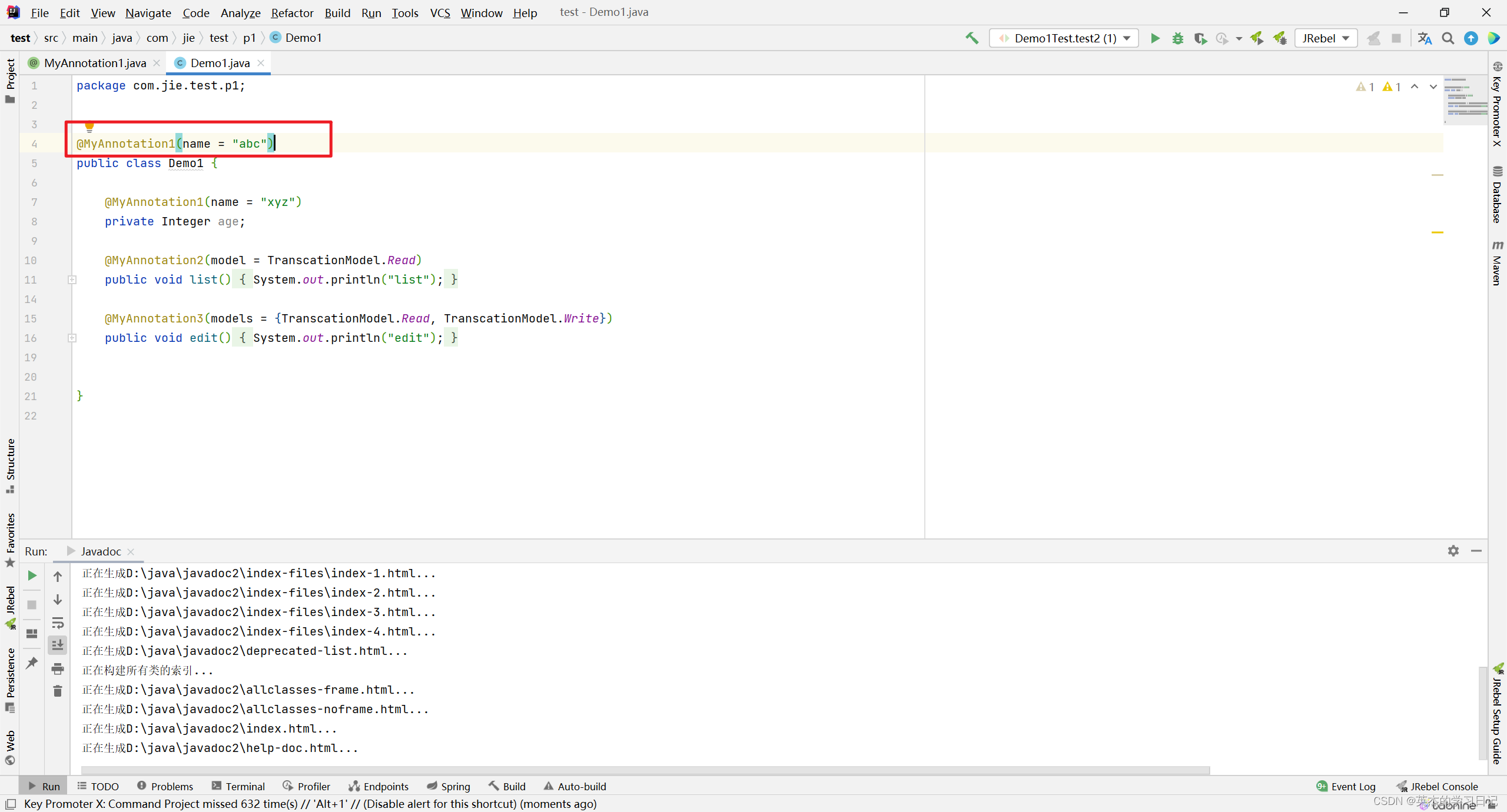Click the Build project hammer icon
Image resolution: width=1507 pixels, height=812 pixels.
pyautogui.click(x=972, y=38)
